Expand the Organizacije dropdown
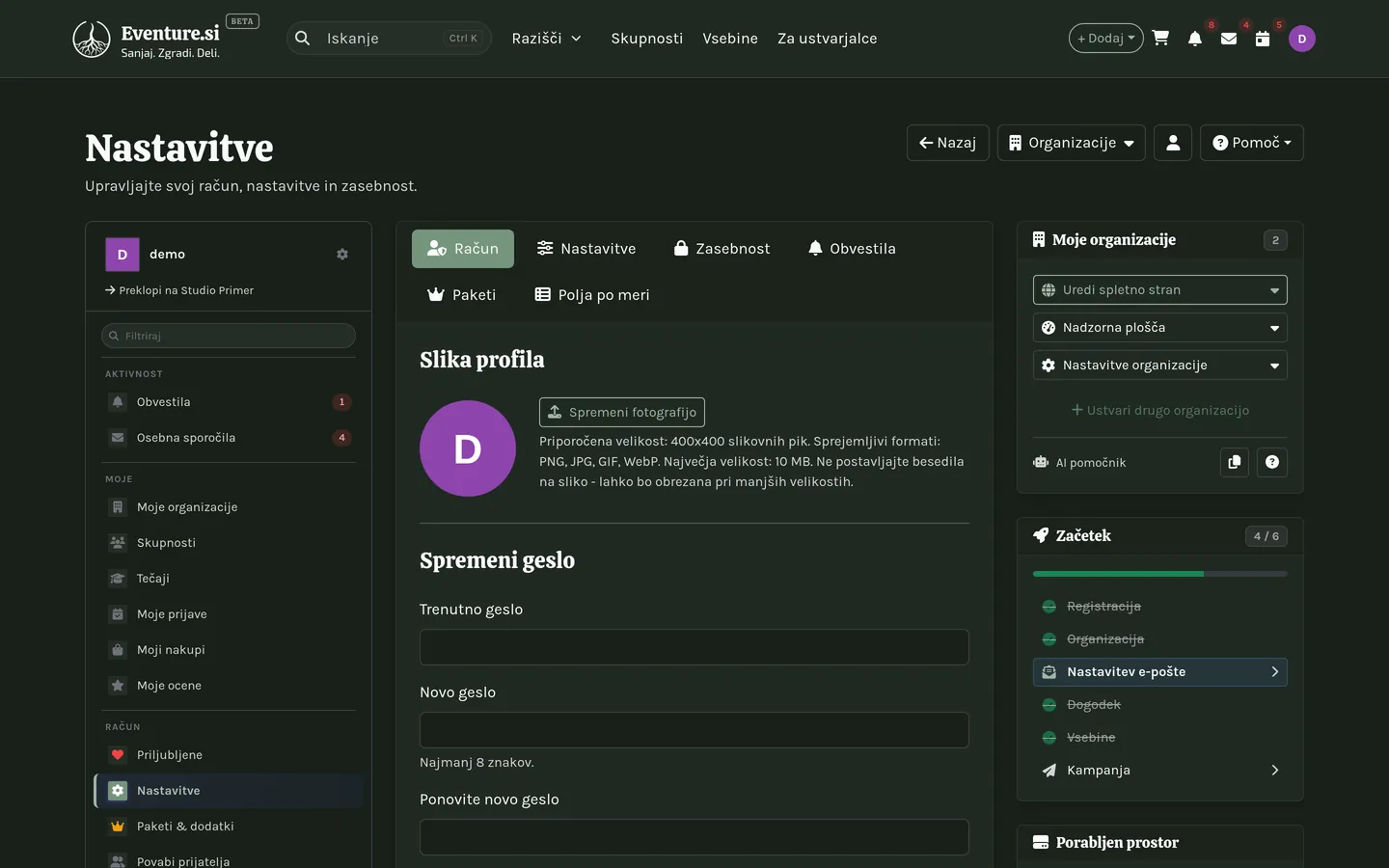Viewport: 1389px width, 868px height. click(x=1072, y=143)
